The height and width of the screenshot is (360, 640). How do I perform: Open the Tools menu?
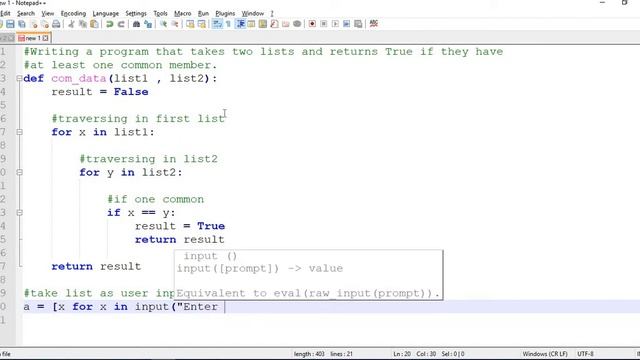[160, 13]
